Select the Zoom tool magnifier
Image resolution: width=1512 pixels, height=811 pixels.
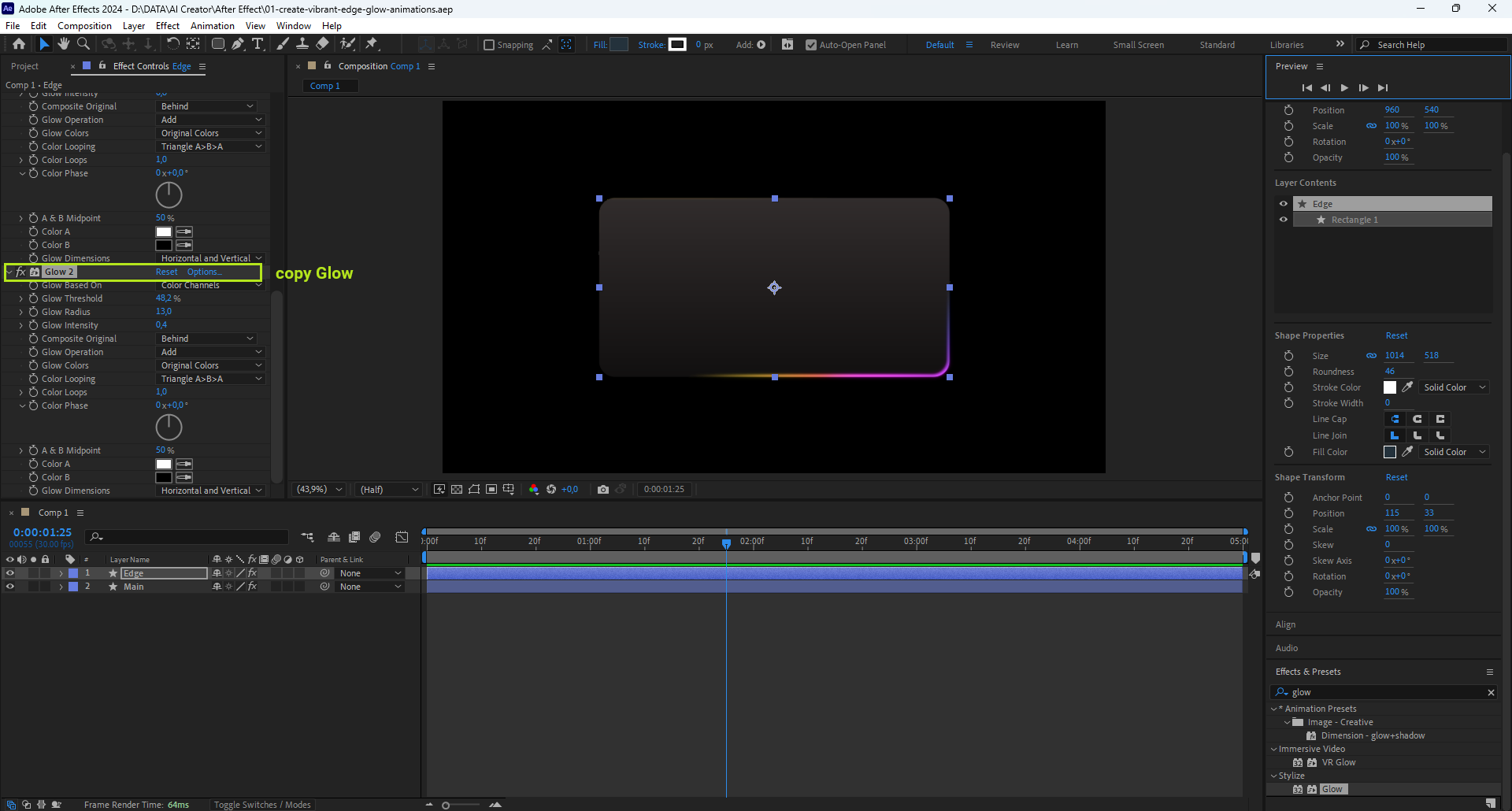pyautogui.click(x=83, y=44)
